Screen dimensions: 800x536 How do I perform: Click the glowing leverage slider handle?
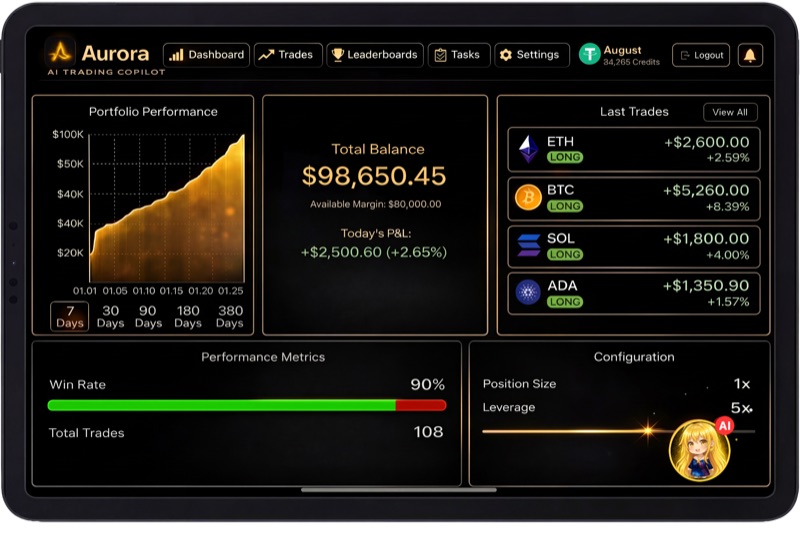(x=648, y=431)
